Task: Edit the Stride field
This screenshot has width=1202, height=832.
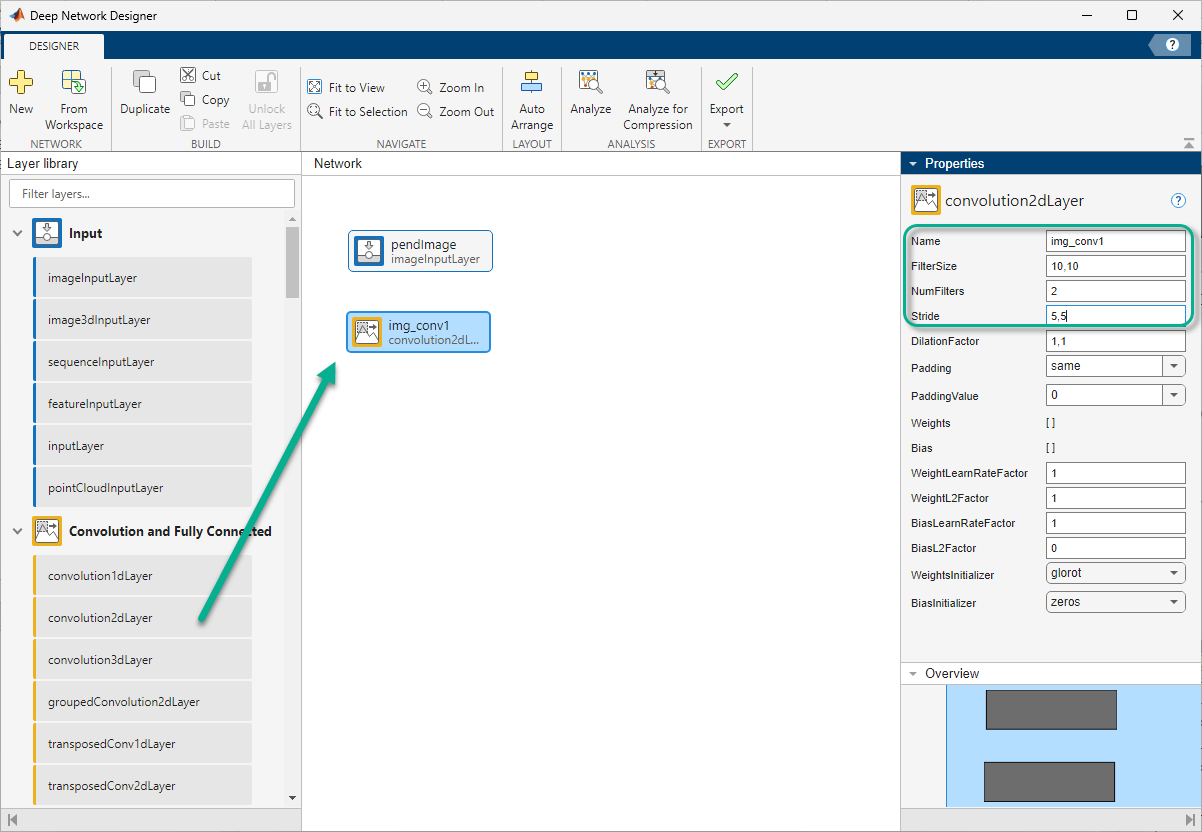Action: coord(1115,316)
